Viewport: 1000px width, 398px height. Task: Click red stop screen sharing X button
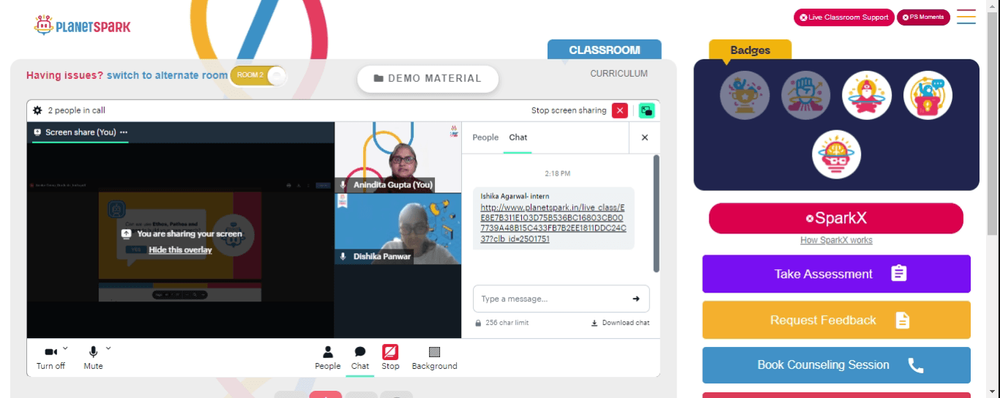click(619, 110)
